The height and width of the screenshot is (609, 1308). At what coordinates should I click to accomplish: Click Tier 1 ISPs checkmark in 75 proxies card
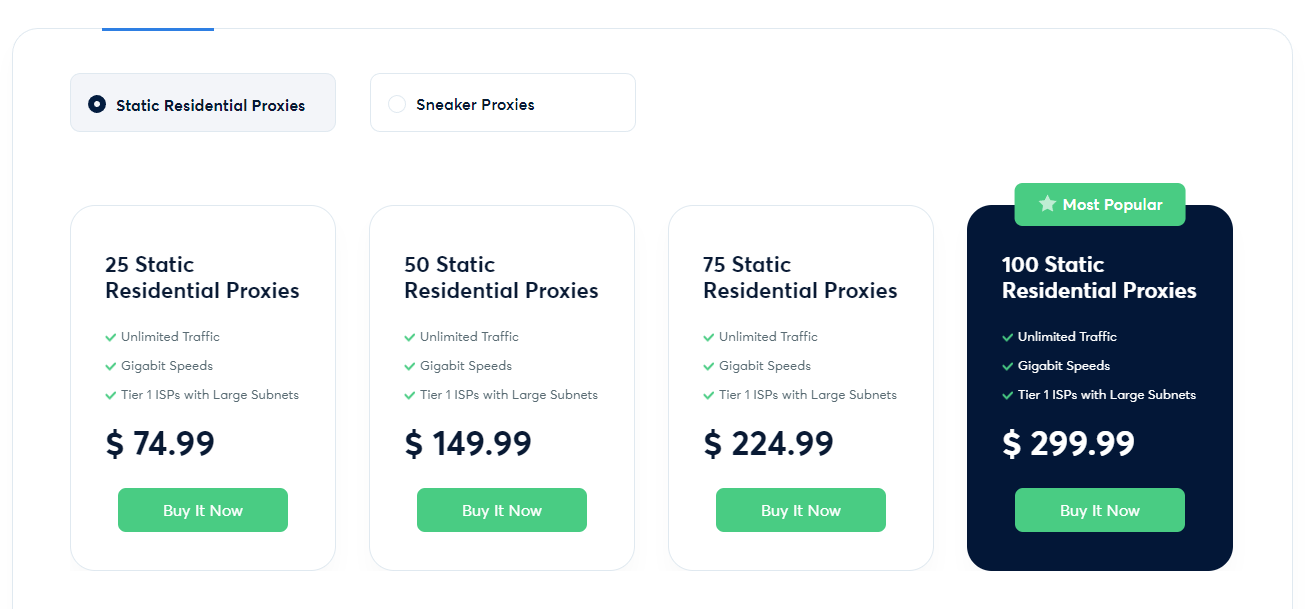coord(709,395)
